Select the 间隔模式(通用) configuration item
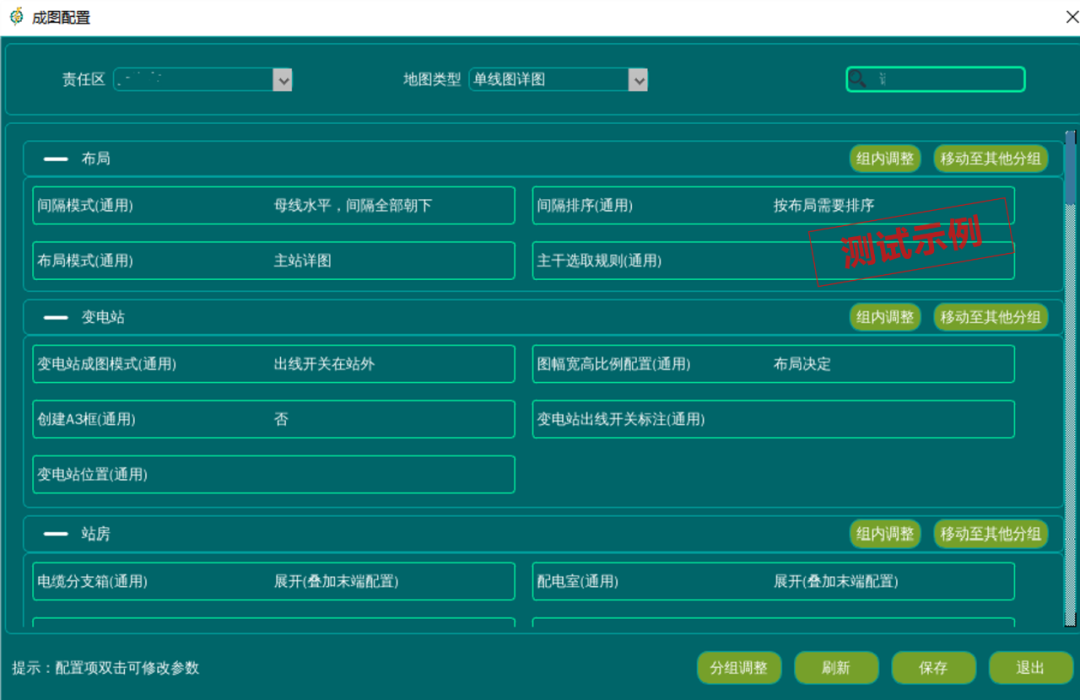 [273, 205]
